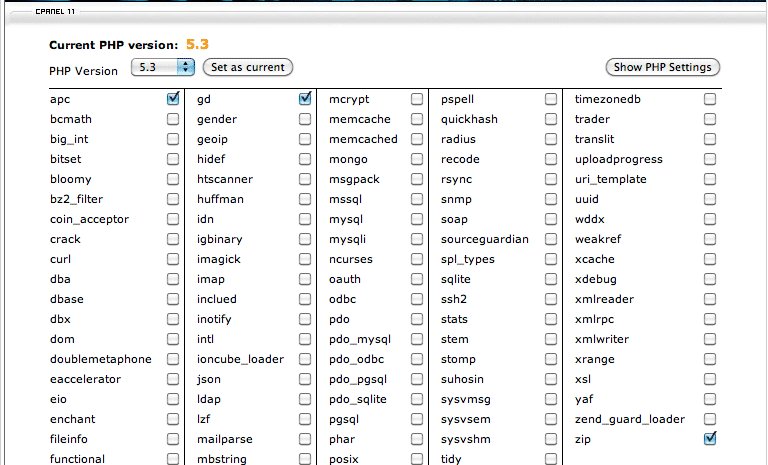Tick the xmlwriter checkbox

coord(710,339)
